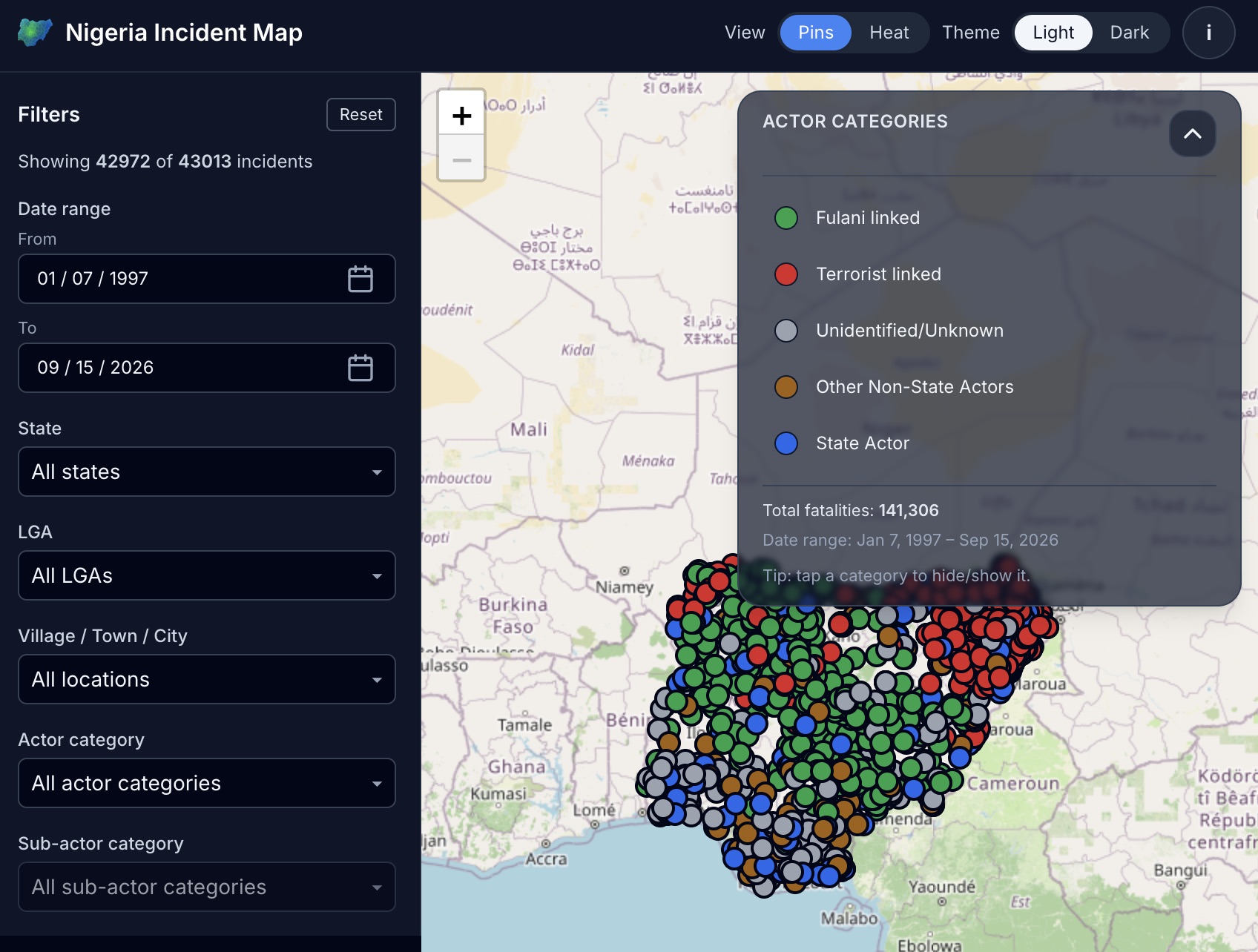Open the All locations dropdown
The width and height of the screenshot is (1258, 952).
207,679
